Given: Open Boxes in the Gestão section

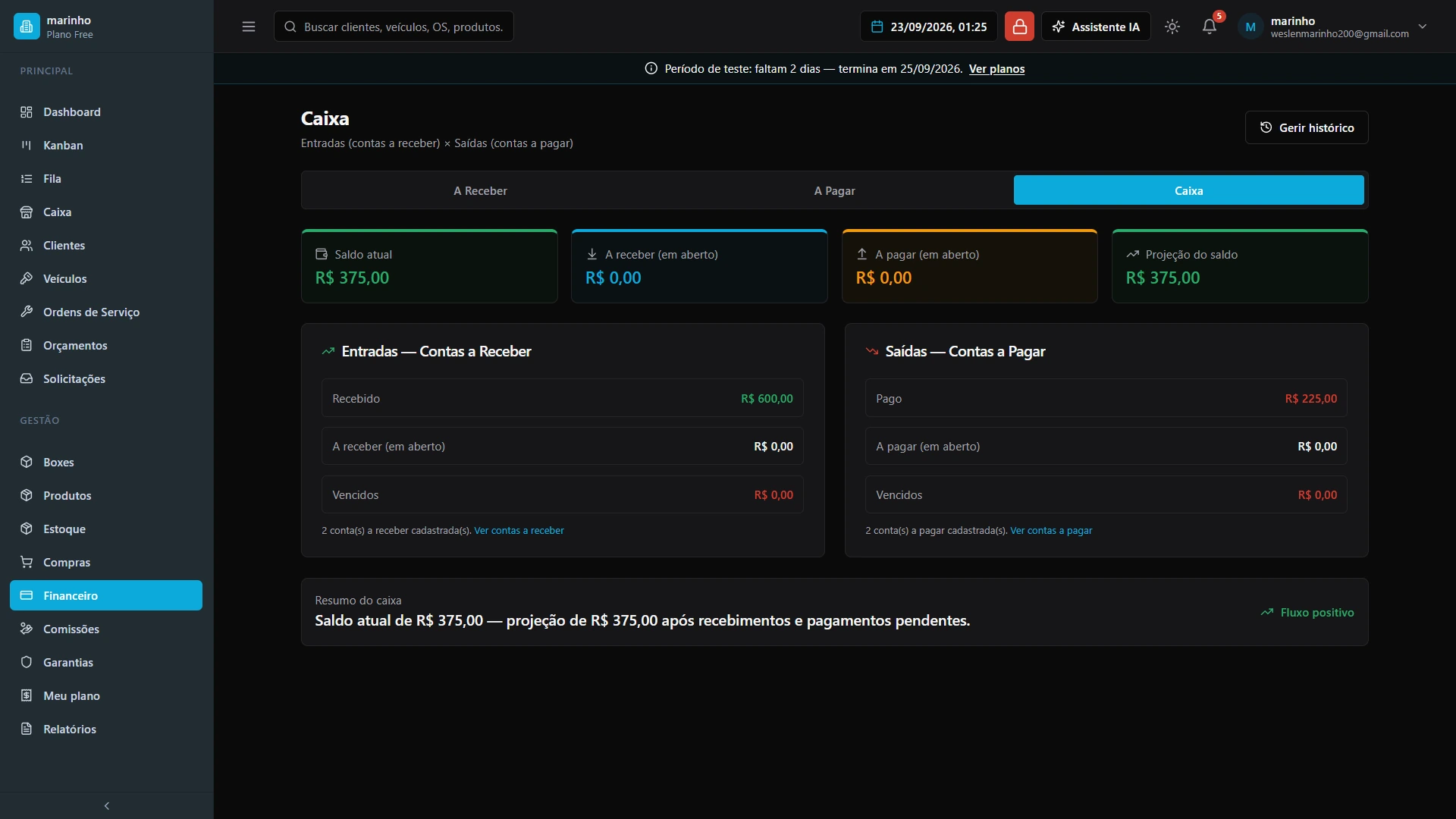Looking at the screenshot, I should click(x=106, y=463).
